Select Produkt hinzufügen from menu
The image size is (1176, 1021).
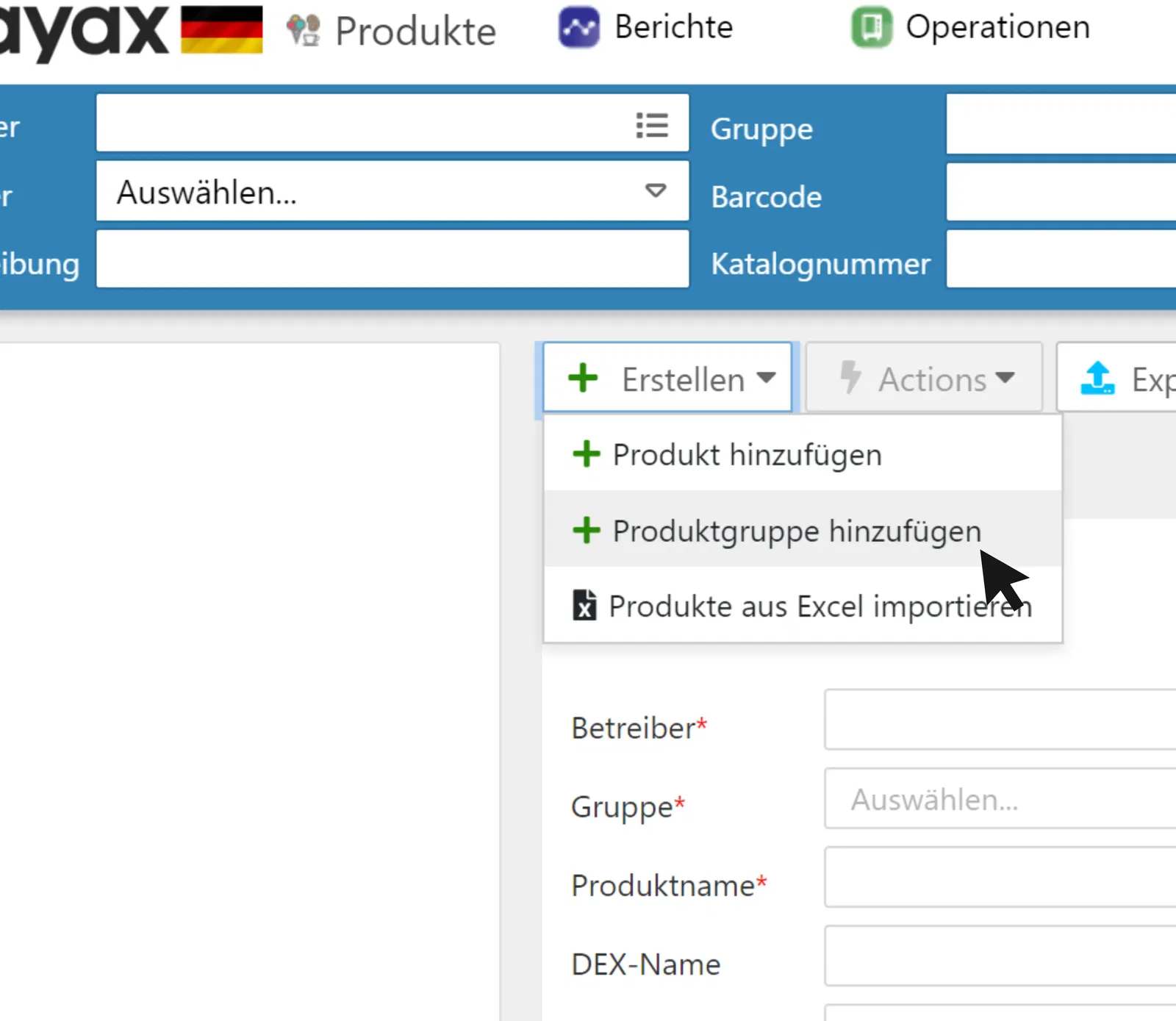pyautogui.click(x=747, y=454)
